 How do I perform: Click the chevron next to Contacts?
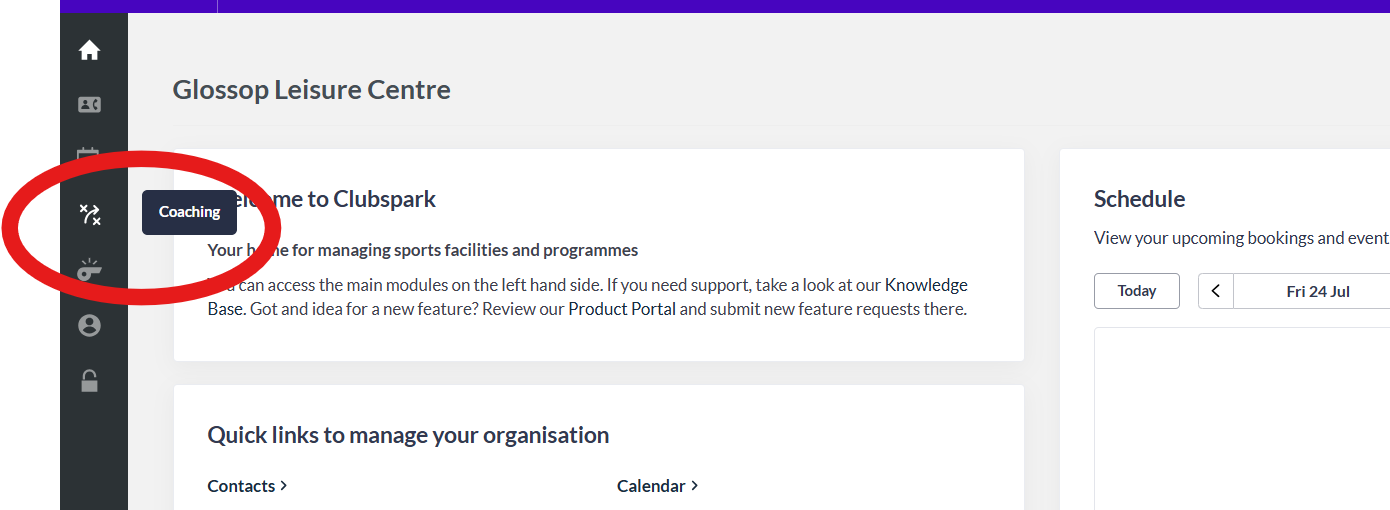[284, 486]
